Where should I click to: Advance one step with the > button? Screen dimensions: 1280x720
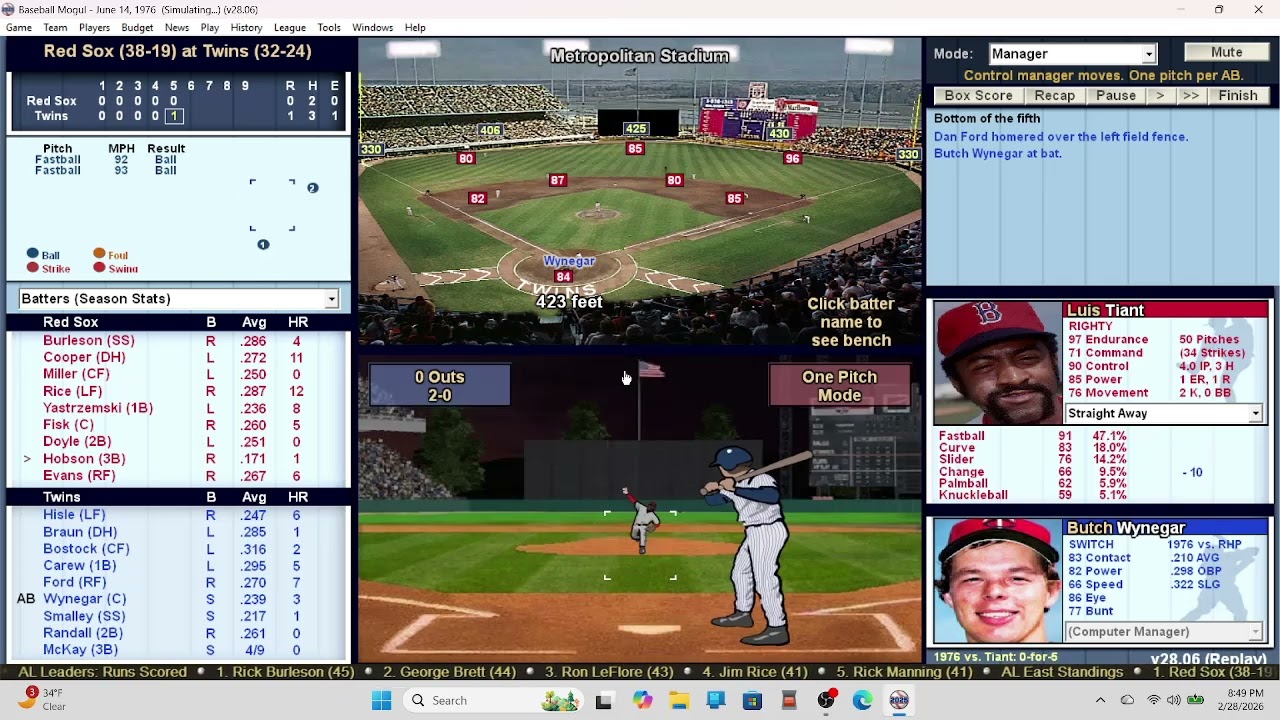[1159, 95]
